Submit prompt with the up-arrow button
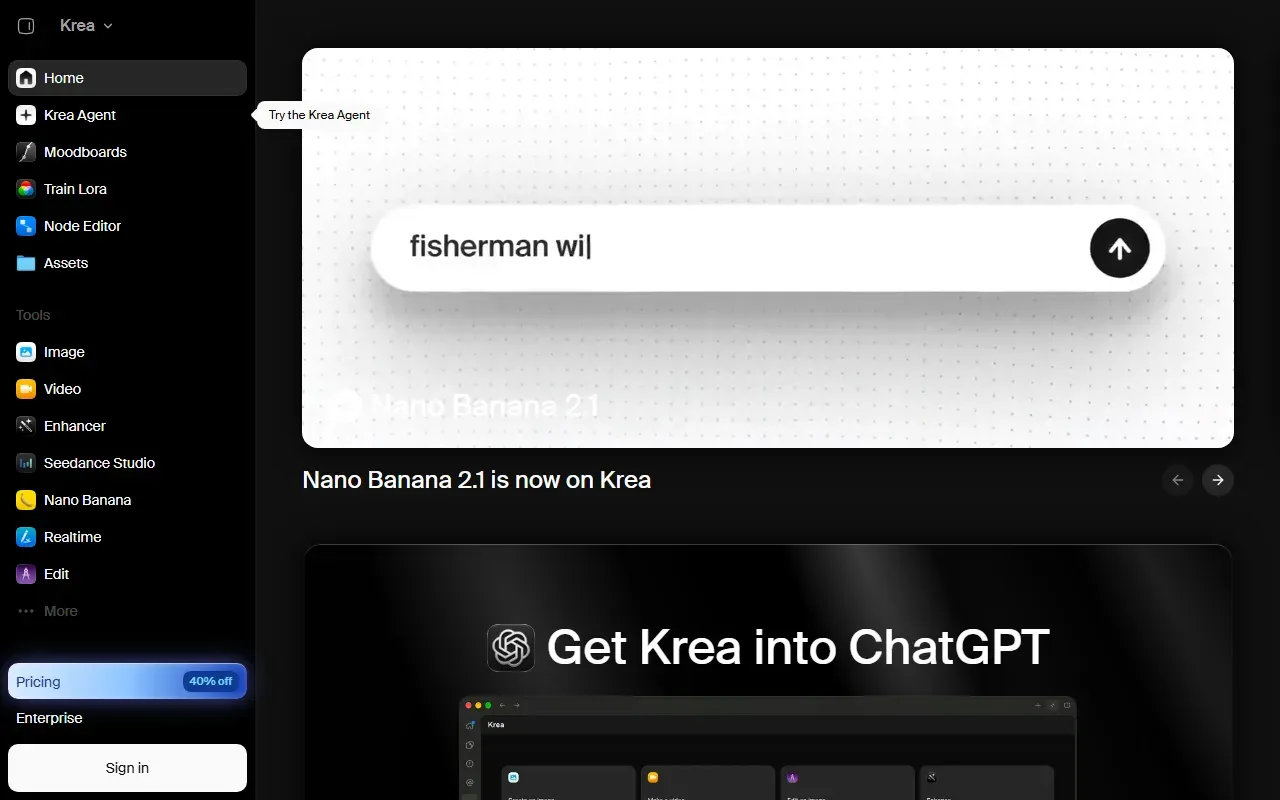Image resolution: width=1280 pixels, height=800 pixels. 1120,248
